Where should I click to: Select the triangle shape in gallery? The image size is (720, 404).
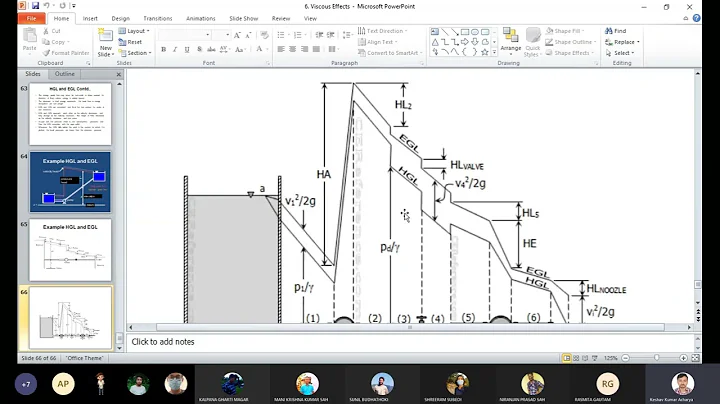tap(435, 42)
